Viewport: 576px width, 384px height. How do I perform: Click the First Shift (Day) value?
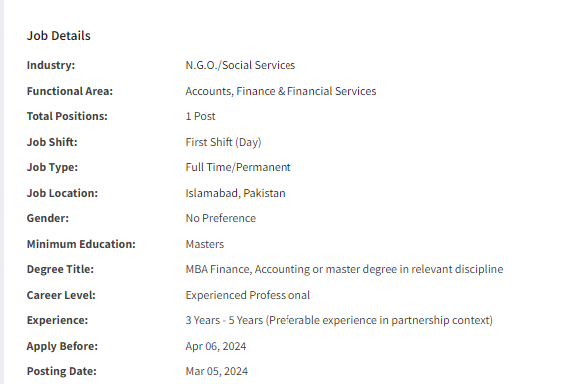[x=223, y=142]
